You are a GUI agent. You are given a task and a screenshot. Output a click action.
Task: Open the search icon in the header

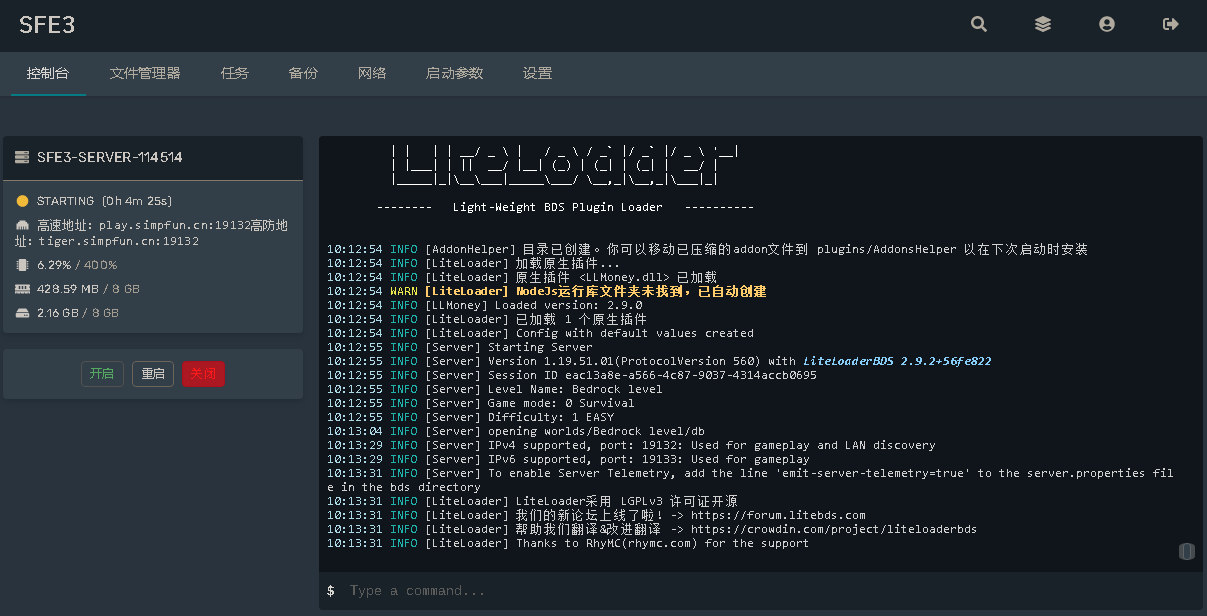click(x=979, y=24)
